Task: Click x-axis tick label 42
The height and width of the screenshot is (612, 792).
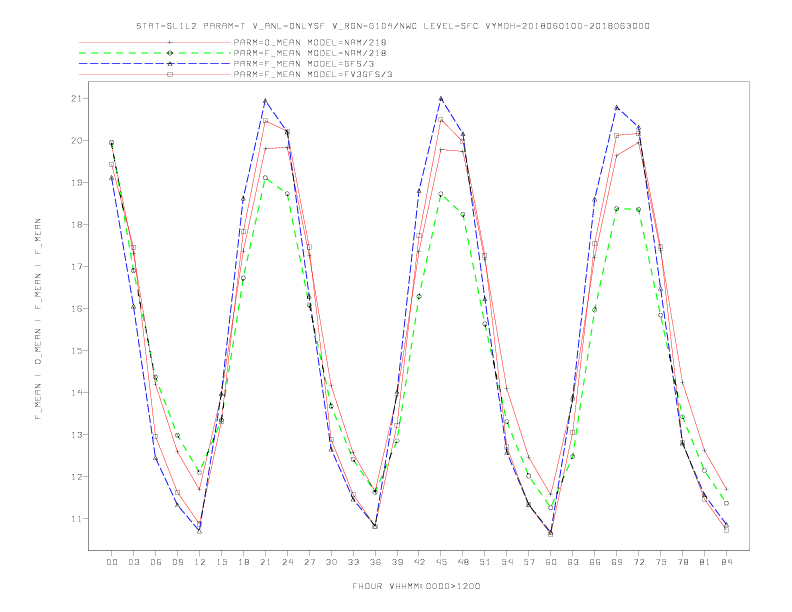Action: tap(419, 562)
